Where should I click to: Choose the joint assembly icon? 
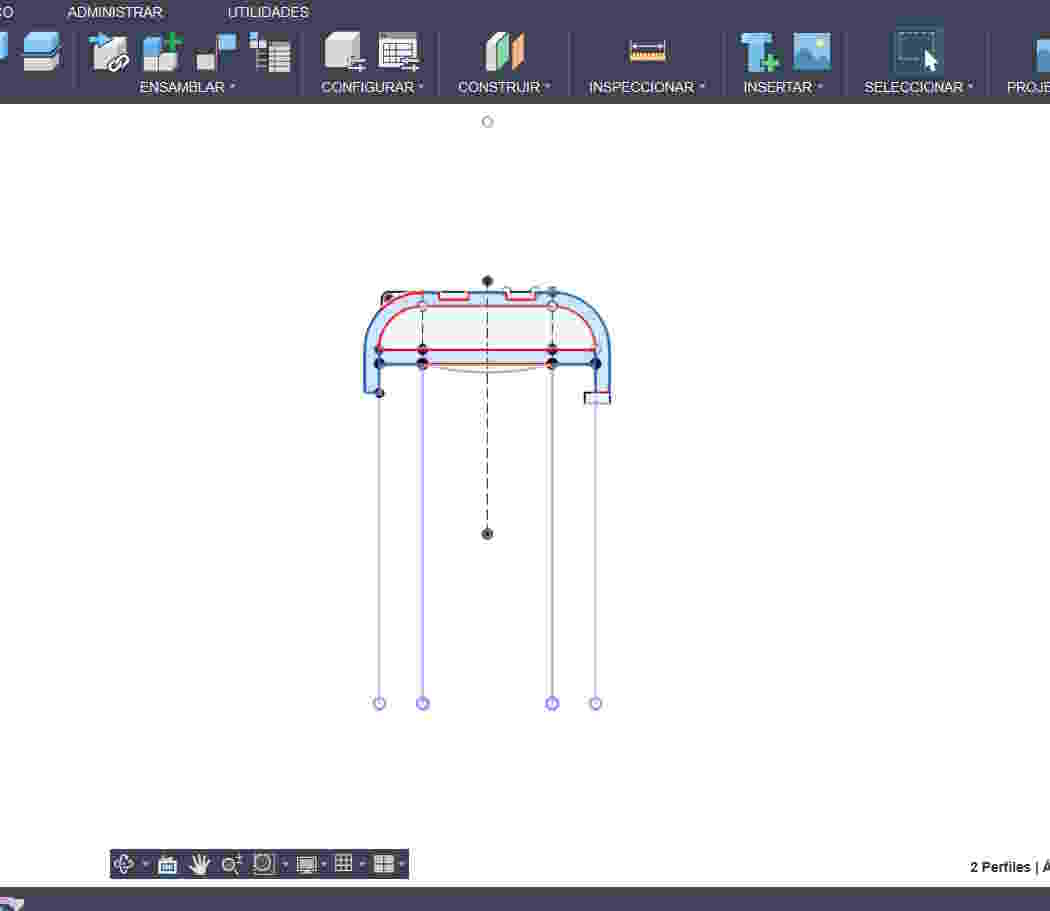[x=216, y=52]
